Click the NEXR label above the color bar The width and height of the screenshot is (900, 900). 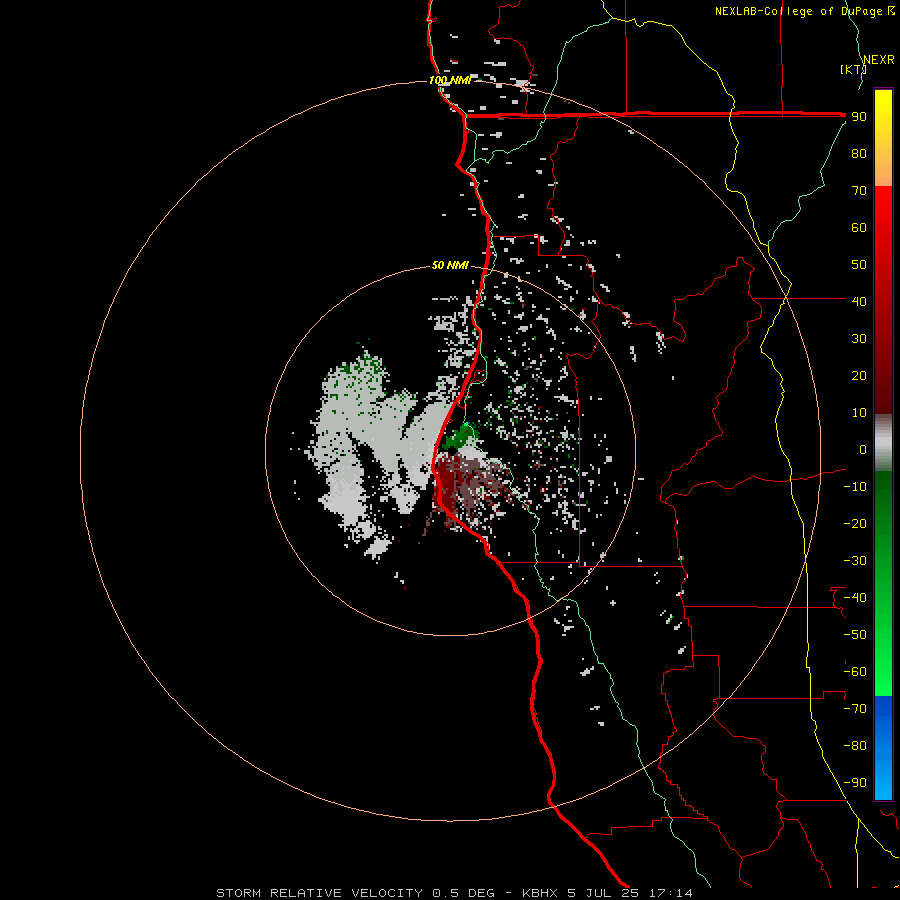(878, 60)
